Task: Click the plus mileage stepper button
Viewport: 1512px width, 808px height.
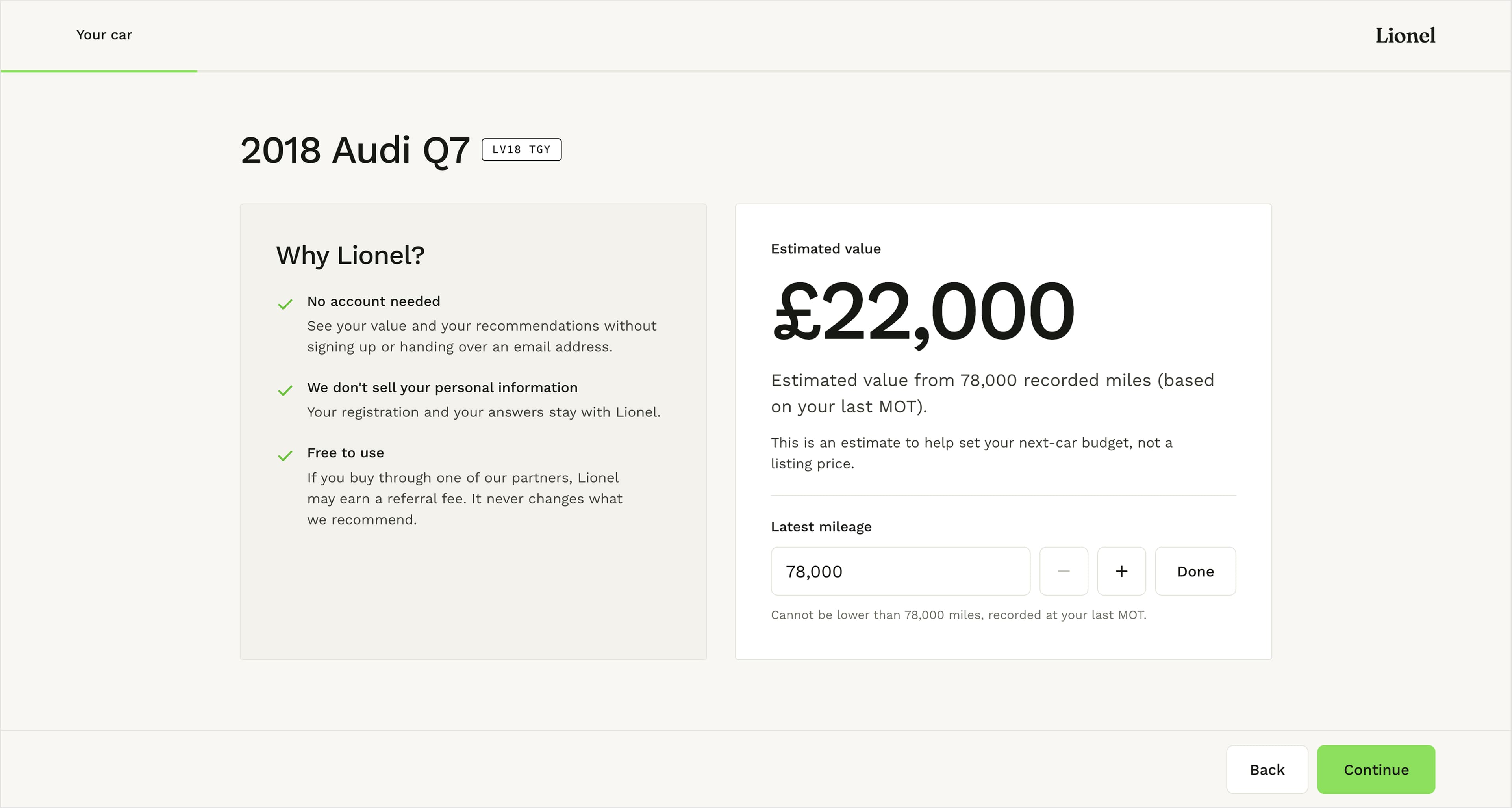Action: click(x=1121, y=571)
